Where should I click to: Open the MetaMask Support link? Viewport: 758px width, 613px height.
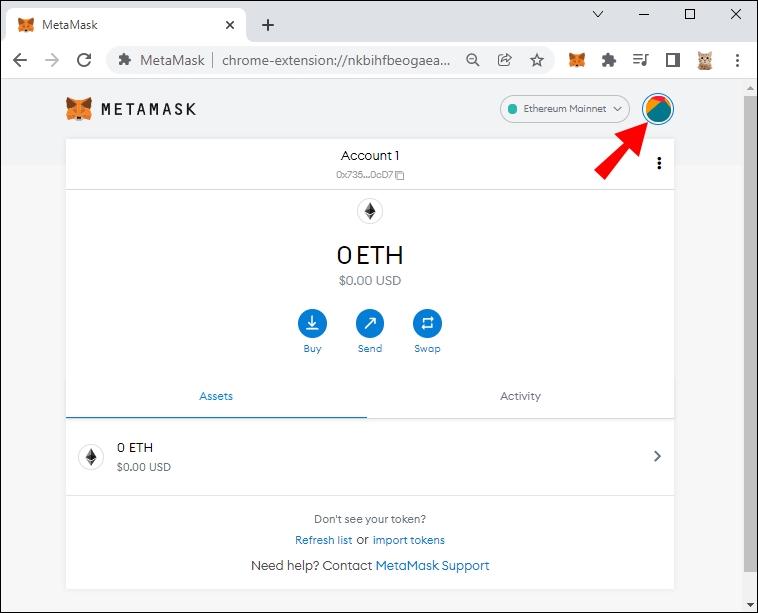[432, 566]
